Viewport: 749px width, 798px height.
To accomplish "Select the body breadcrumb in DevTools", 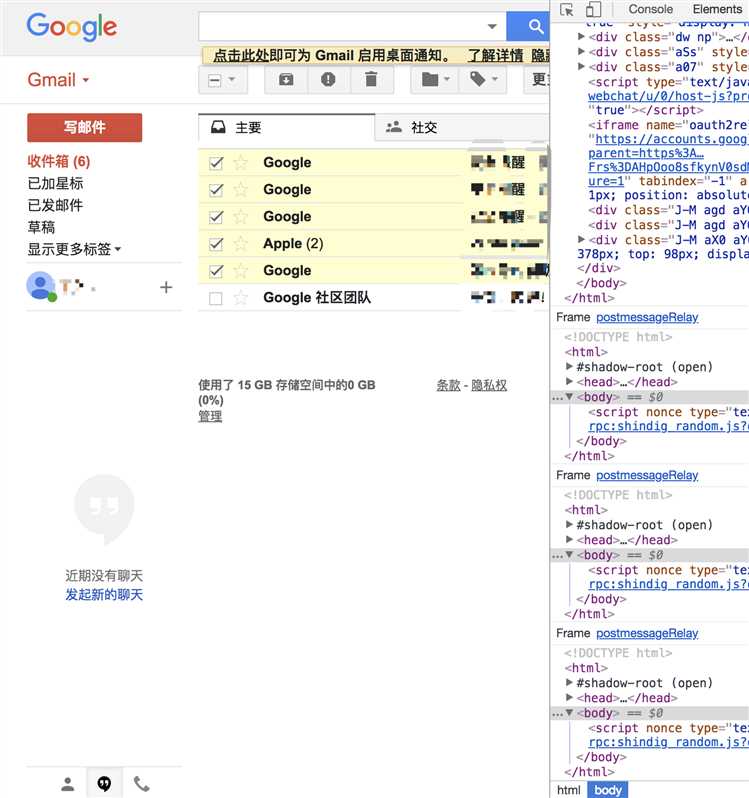I will coord(608,790).
